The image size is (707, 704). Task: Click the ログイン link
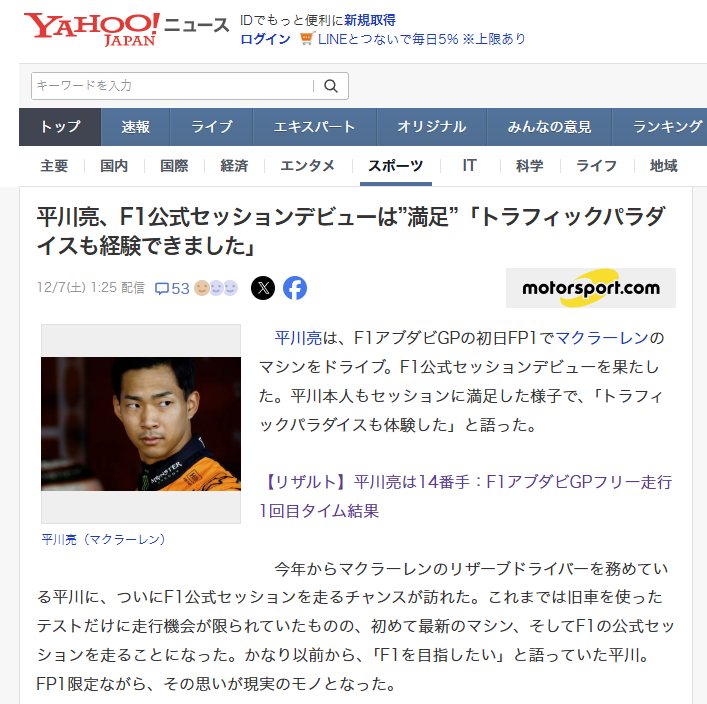[265, 39]
